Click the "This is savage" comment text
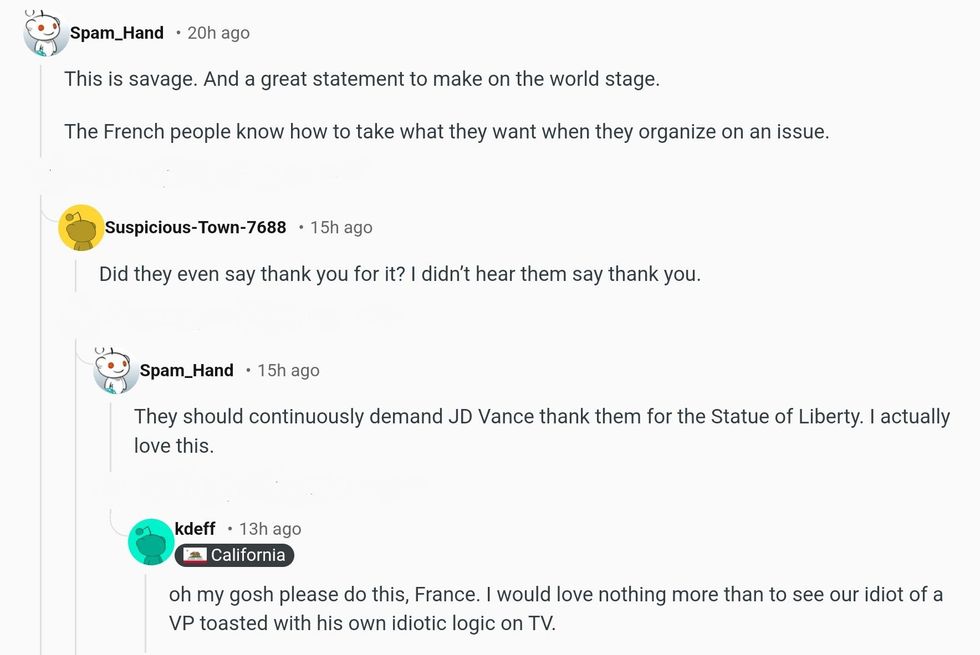 point(361,78)
